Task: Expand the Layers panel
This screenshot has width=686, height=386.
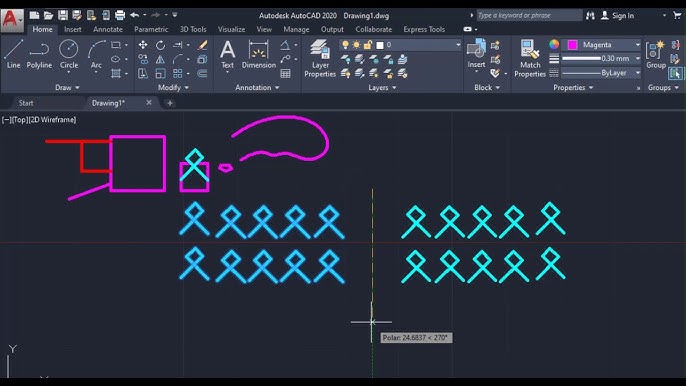Action: click(382, 88)
